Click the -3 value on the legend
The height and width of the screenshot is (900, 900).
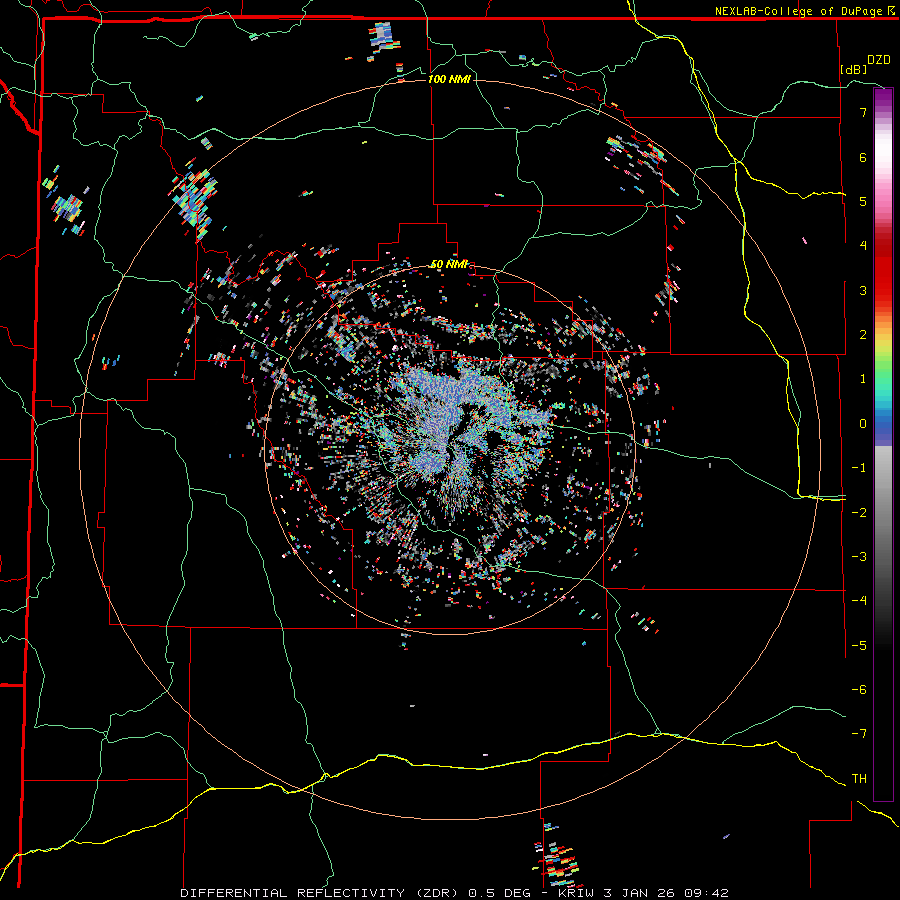coord(859,556)
